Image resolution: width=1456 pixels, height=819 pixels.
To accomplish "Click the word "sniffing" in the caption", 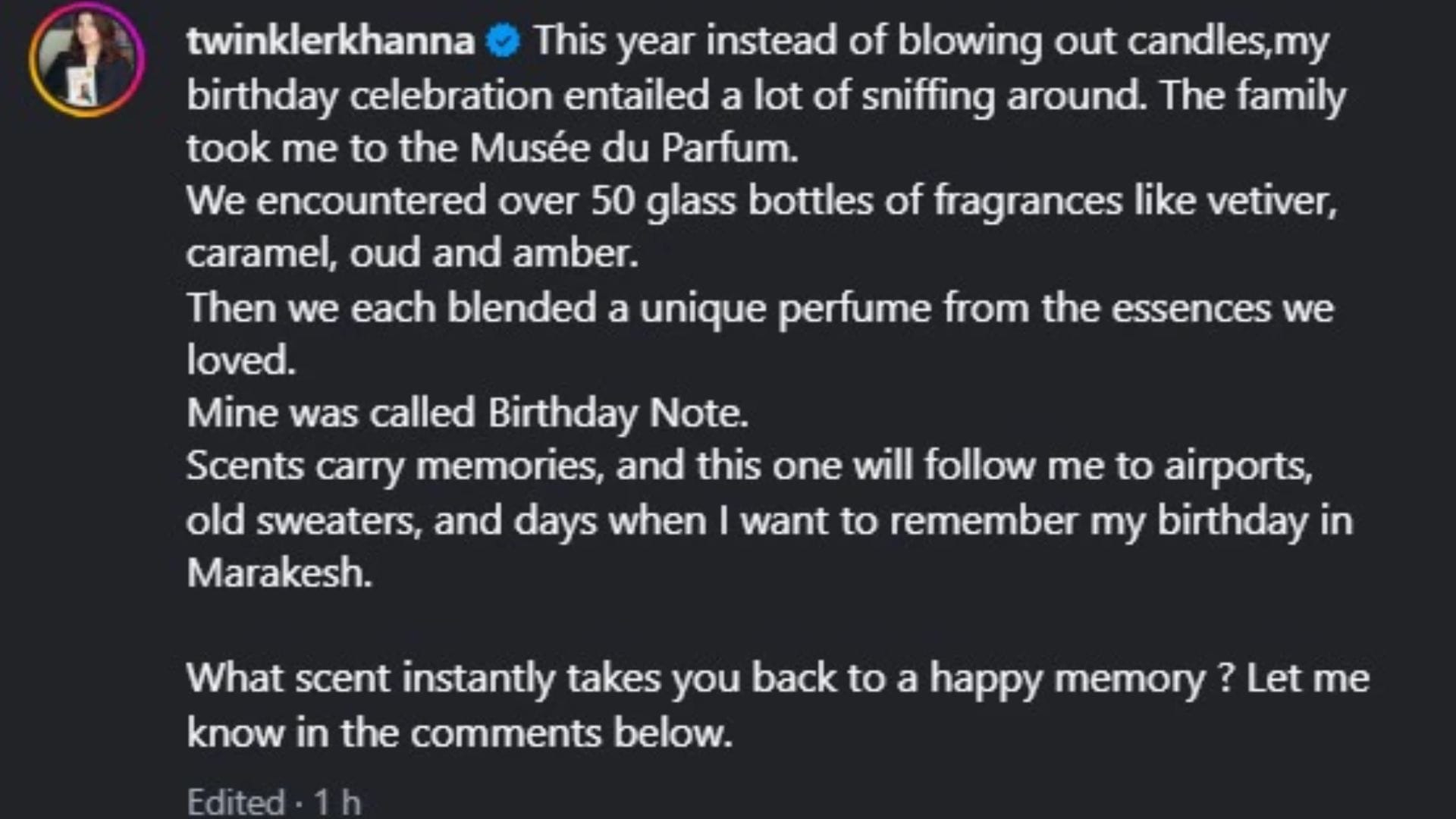I will point(927,96).
